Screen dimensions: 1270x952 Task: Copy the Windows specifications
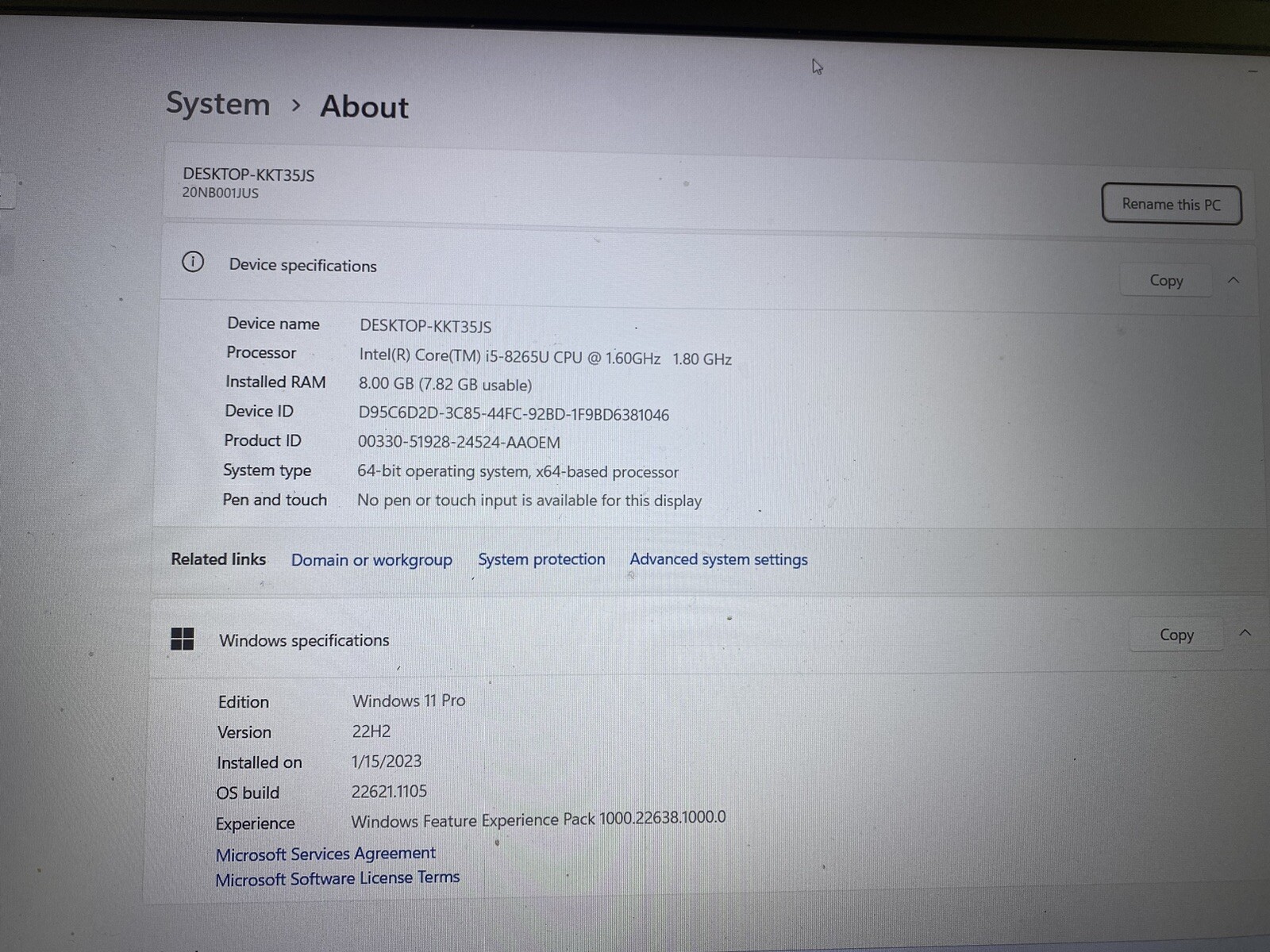(1176, 635)
